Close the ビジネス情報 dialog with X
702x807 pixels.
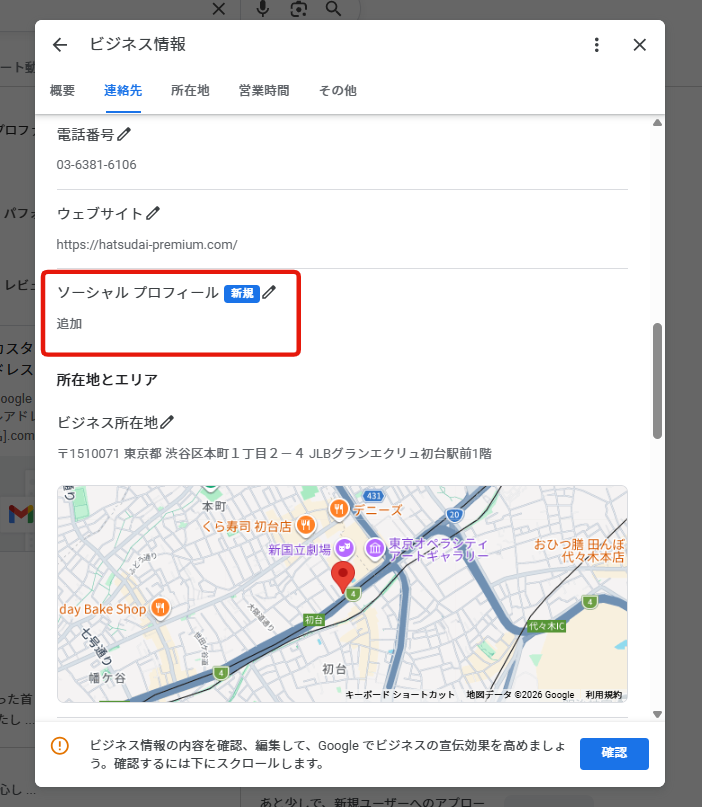pyautogui.click(x=640, y=45)
